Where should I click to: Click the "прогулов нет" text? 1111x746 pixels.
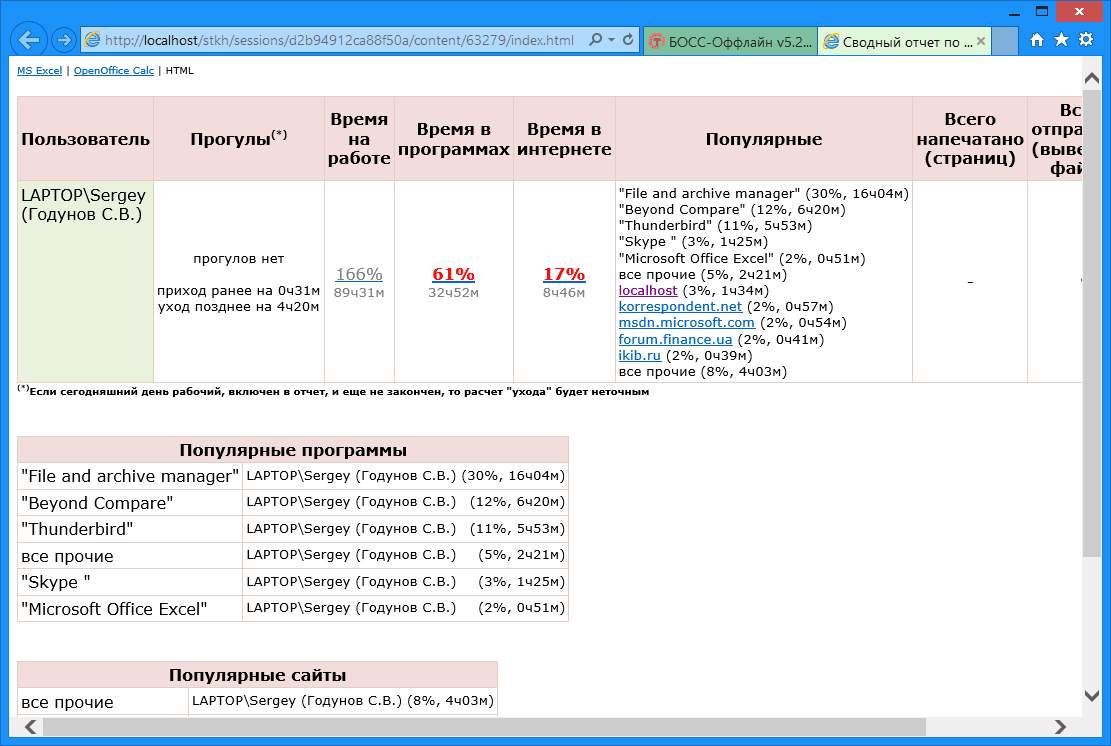[x=239, y=259]
